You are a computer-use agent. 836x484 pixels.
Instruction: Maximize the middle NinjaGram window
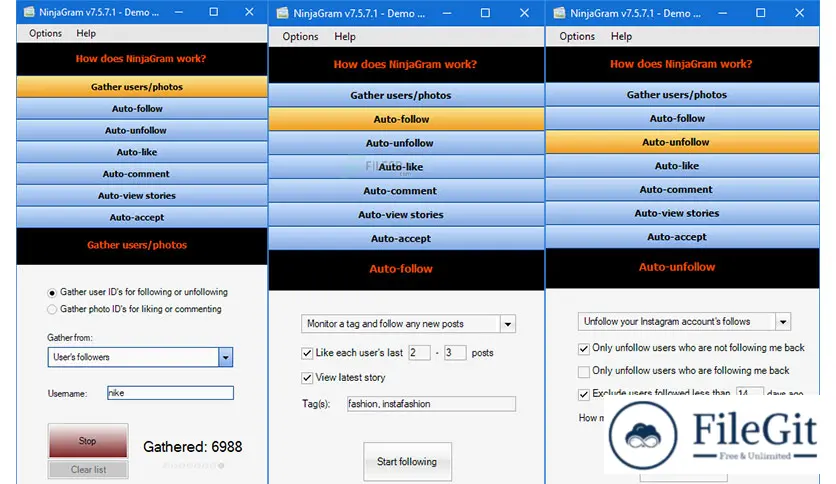click(x=485, y=13)
